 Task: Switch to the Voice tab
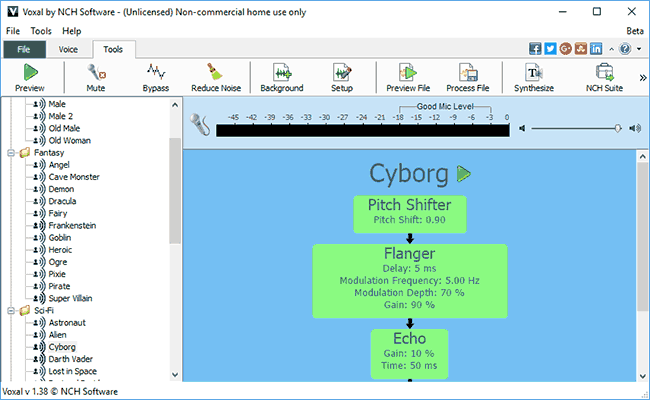tap(68, 49)
